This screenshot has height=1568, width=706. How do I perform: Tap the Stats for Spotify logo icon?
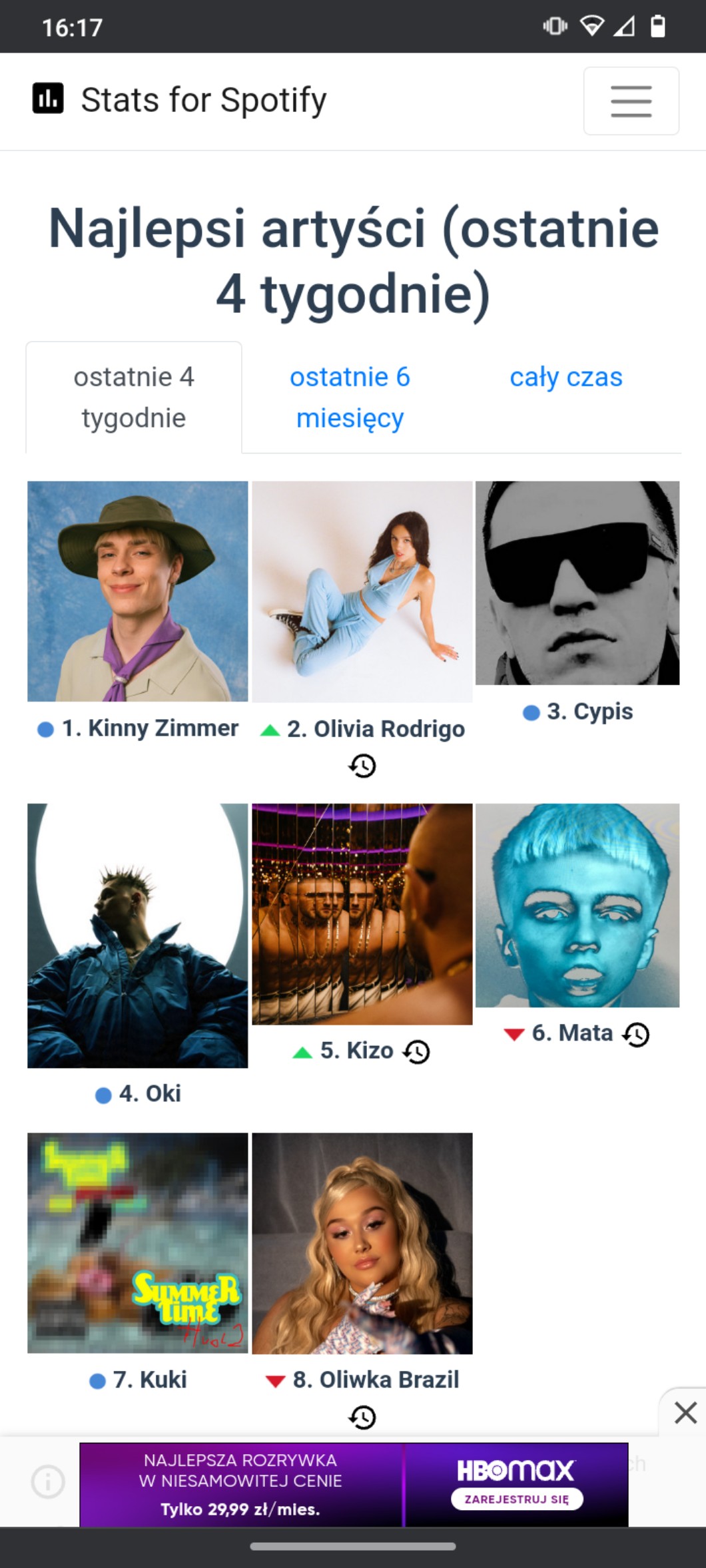[x=48, y=99]
